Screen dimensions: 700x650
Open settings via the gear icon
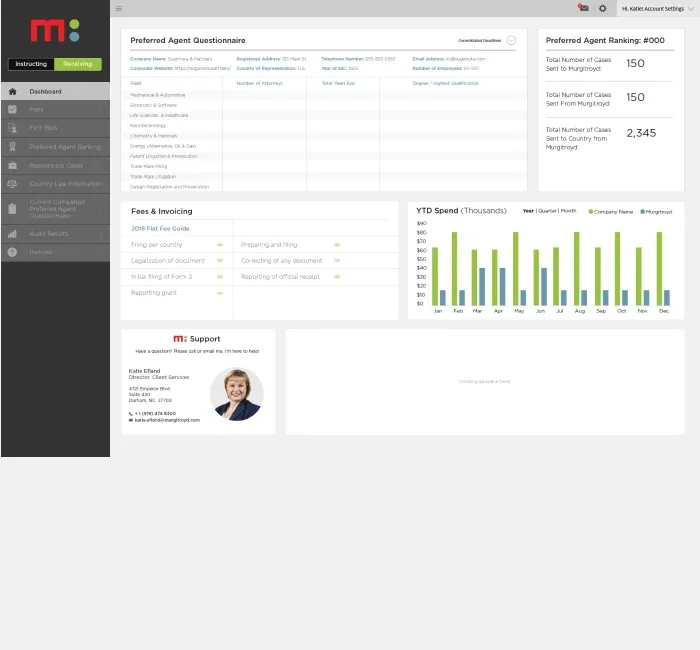point(602,8)
